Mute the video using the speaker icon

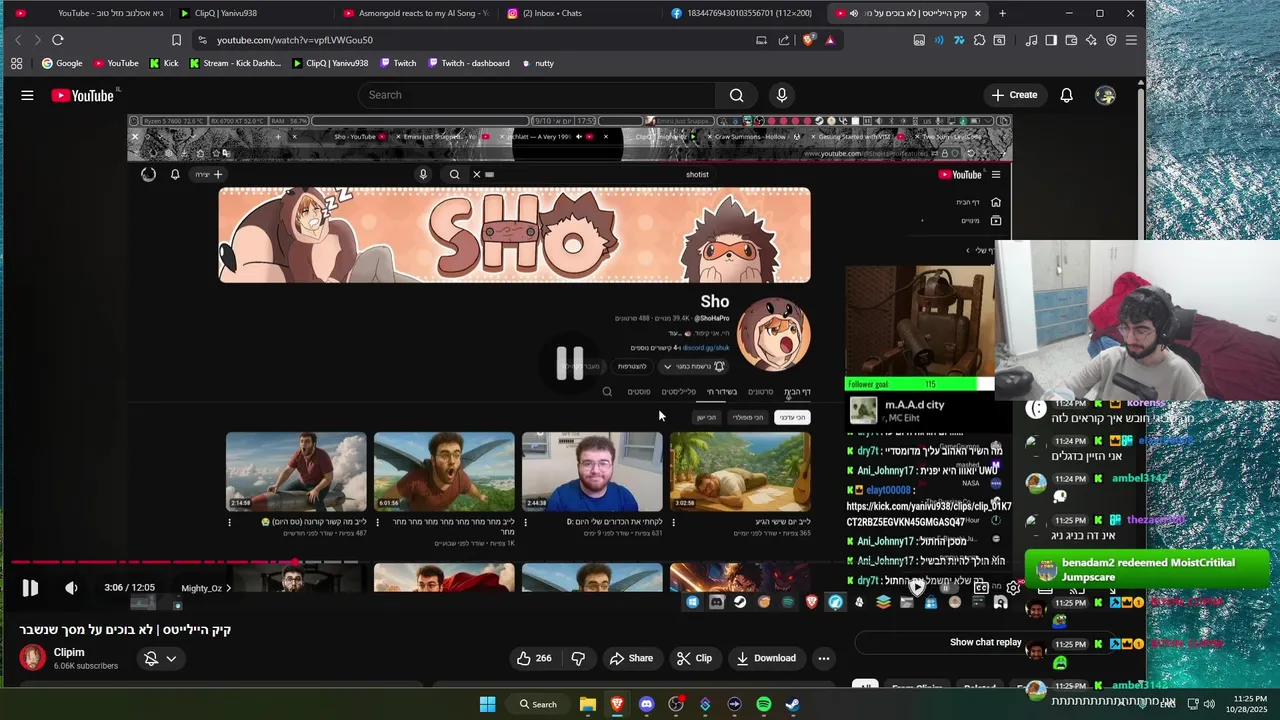pos(71,588)
